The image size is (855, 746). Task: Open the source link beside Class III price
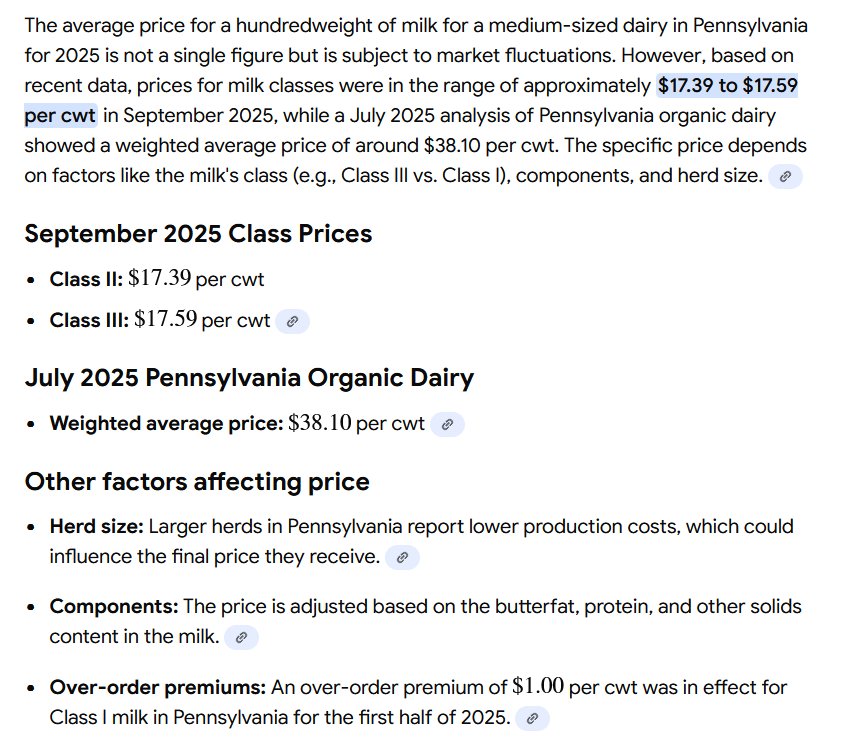(292, 322)
